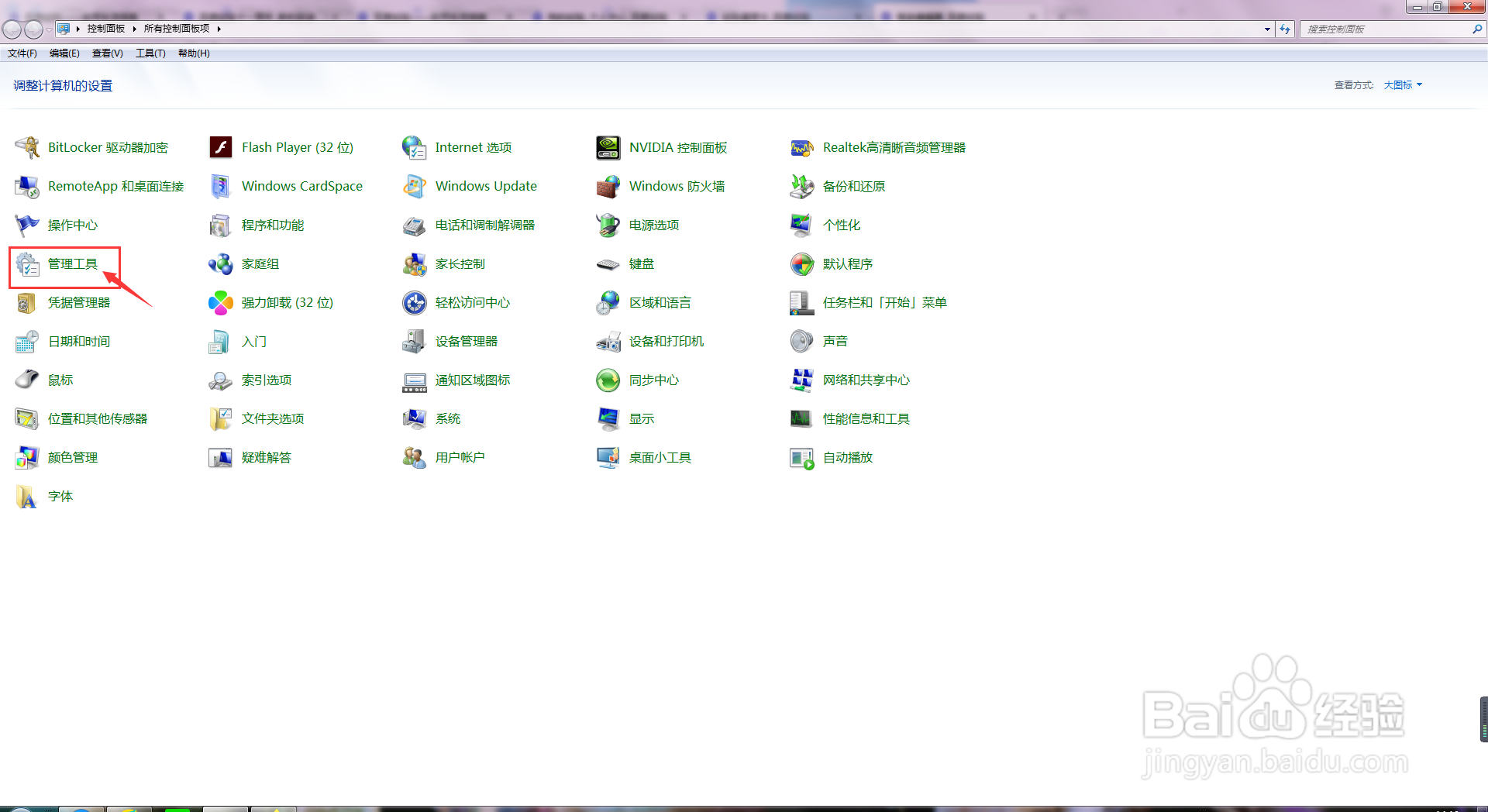Open the 用户帐户 link
The height and width of the screenshot is (812, 1488).
point(460,457)
